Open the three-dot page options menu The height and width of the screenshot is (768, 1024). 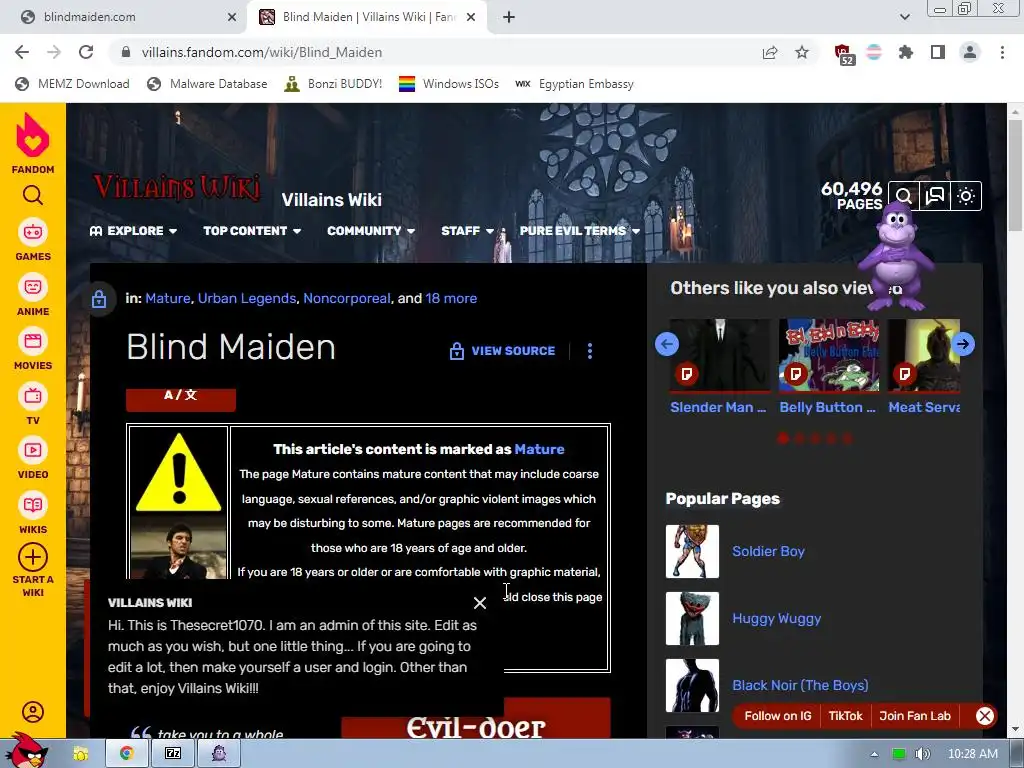tap(590, 351)
